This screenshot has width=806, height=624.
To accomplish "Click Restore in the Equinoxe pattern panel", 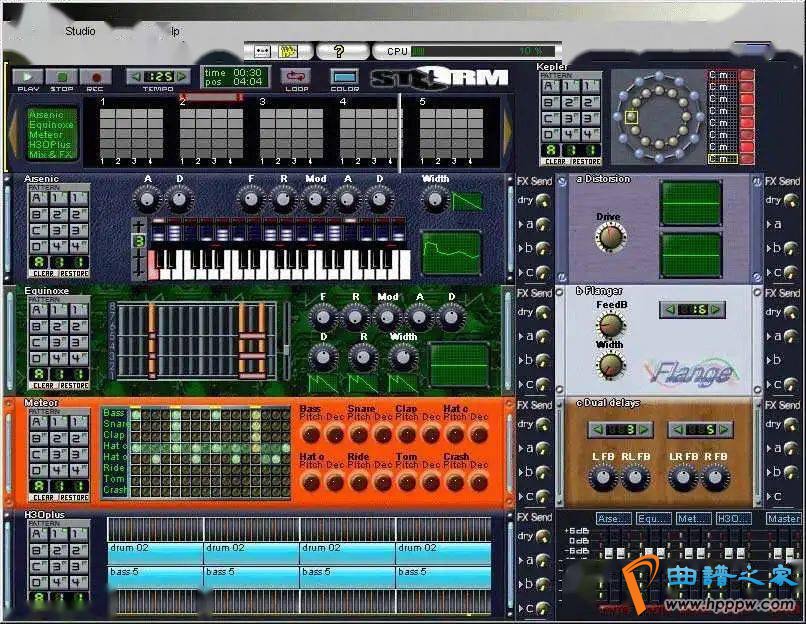I will pyautogui.click(x=75, y=385).
